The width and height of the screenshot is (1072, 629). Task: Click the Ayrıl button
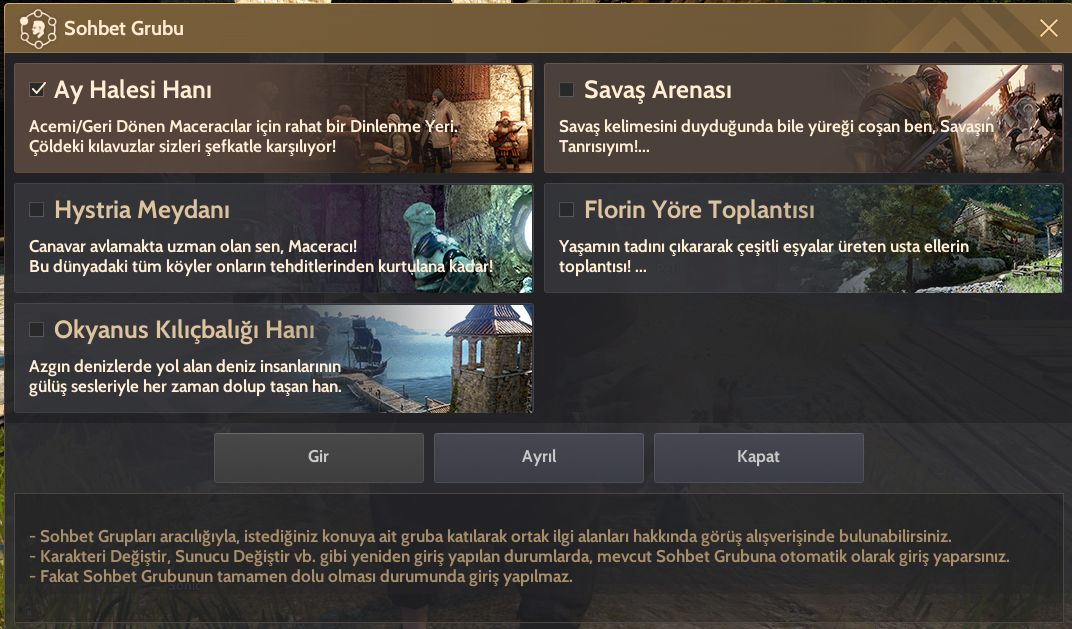point(539,457)
